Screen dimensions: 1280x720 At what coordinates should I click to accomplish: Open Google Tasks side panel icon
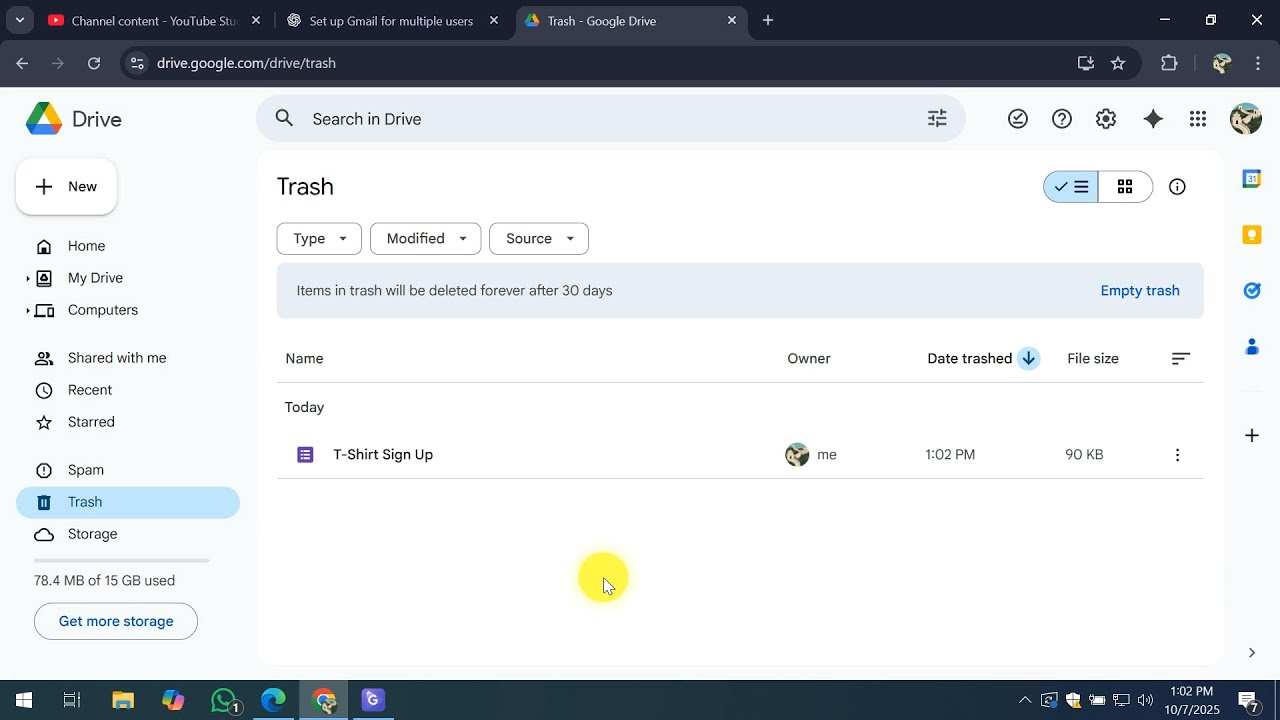point(1252,291)
